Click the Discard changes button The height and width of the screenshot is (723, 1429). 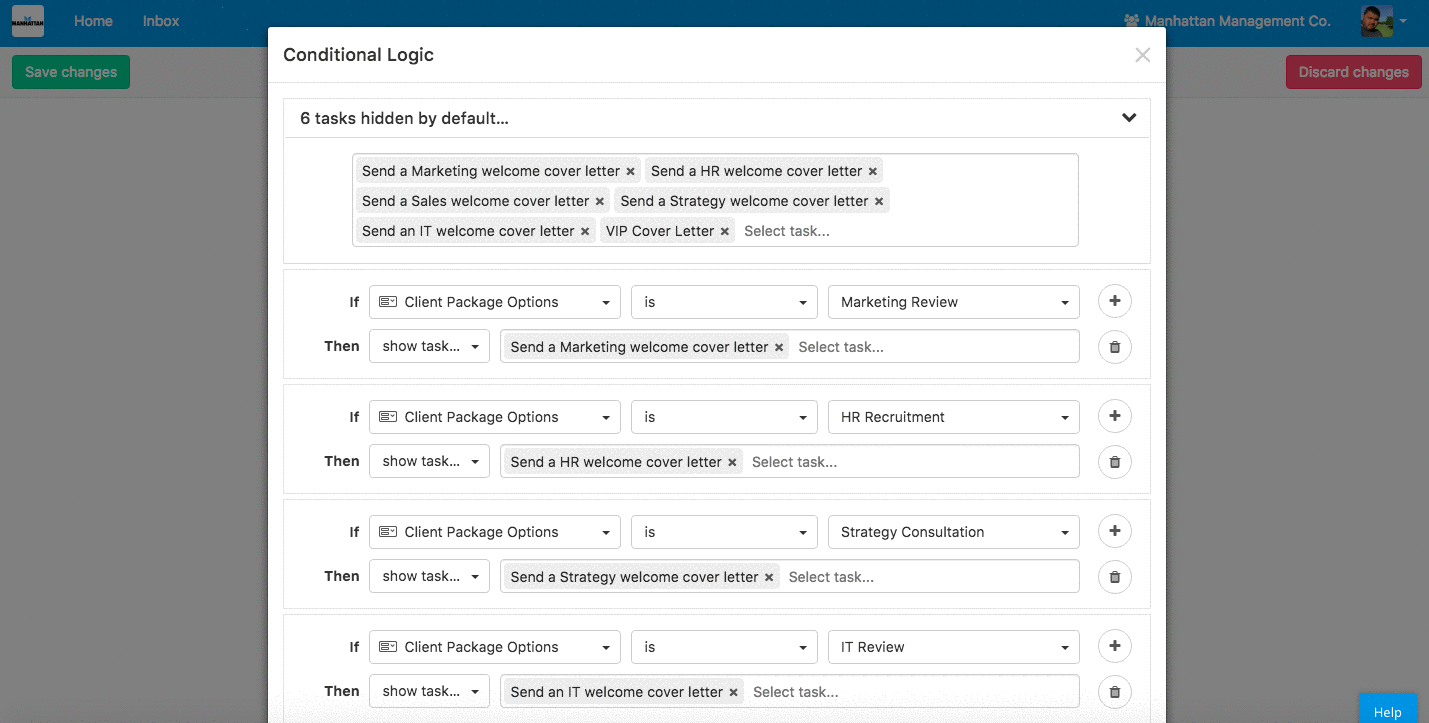(1353, 72)
